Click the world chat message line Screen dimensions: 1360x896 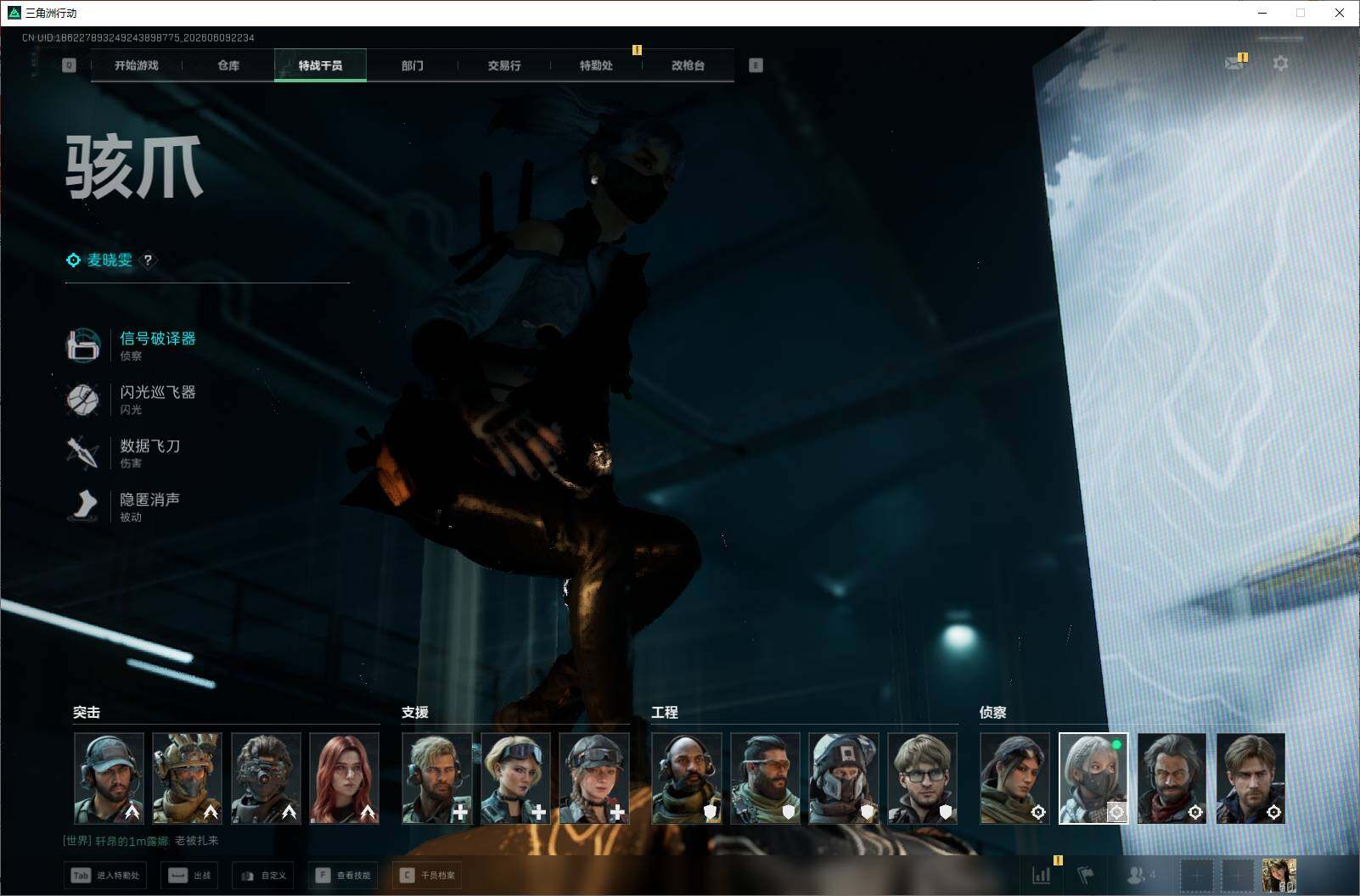click(141, 841)
